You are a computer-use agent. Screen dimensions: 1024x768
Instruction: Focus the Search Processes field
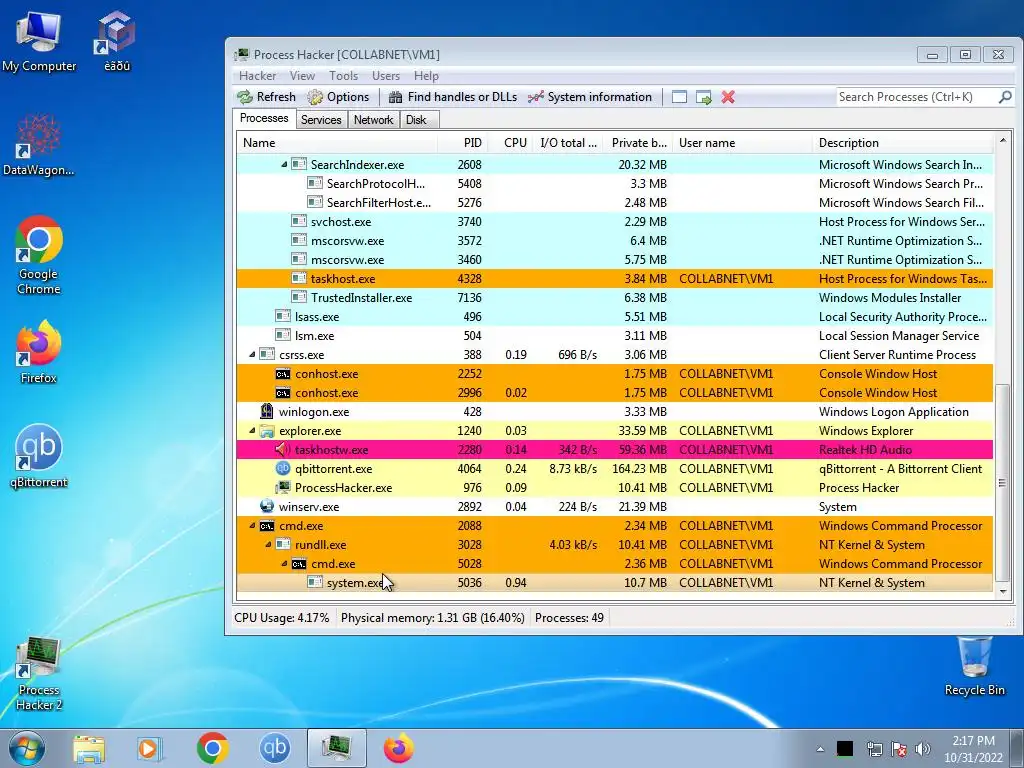click(916, 97)
